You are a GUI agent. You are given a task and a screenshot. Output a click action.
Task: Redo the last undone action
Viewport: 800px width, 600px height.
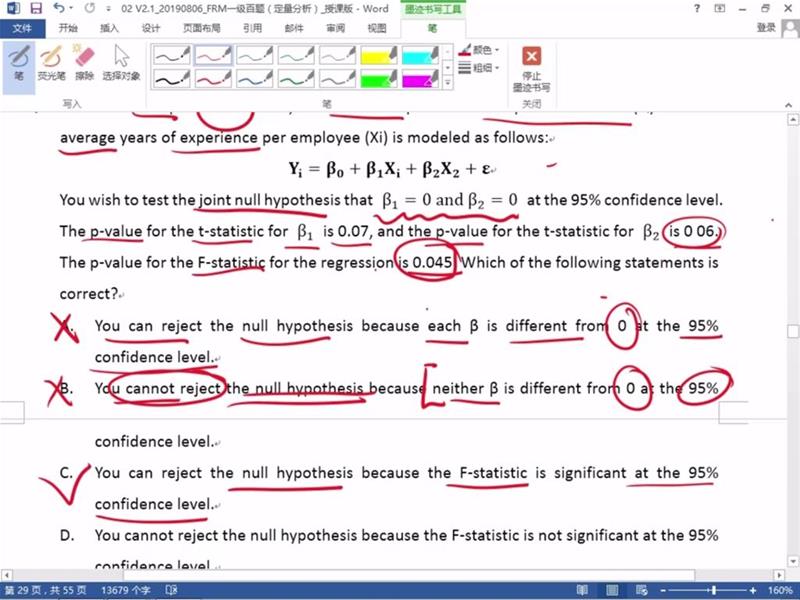[90, 8]
